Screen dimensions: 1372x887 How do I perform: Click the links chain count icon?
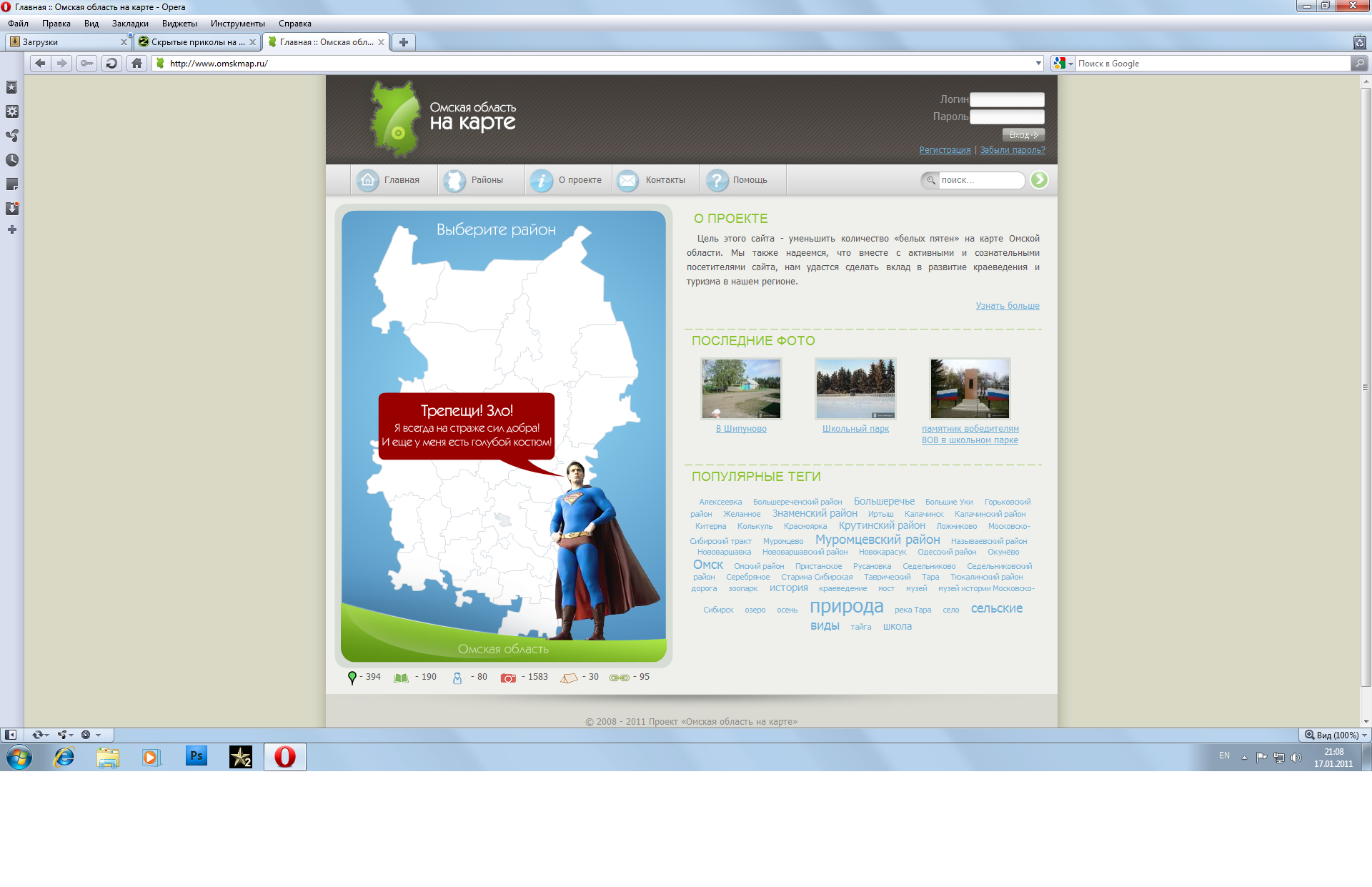pos(619,678)
